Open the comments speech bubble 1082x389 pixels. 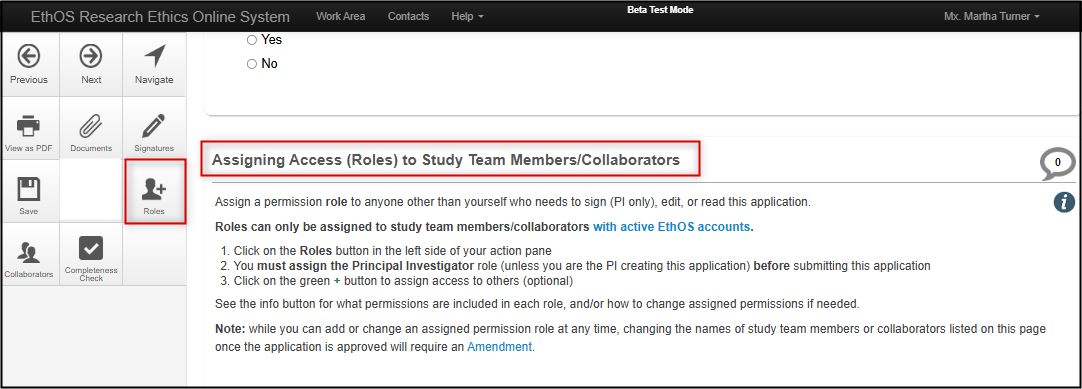click(x=1057, y=164)
